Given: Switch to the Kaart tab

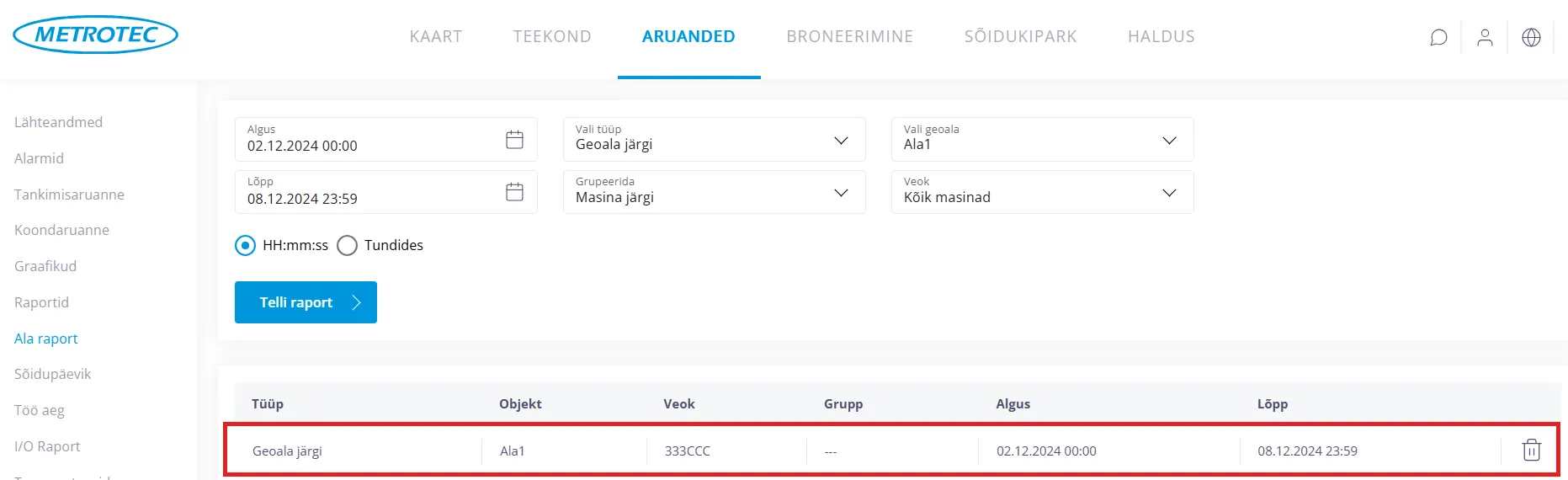Looking at the screenshot, I should click(x=435, y=36).
